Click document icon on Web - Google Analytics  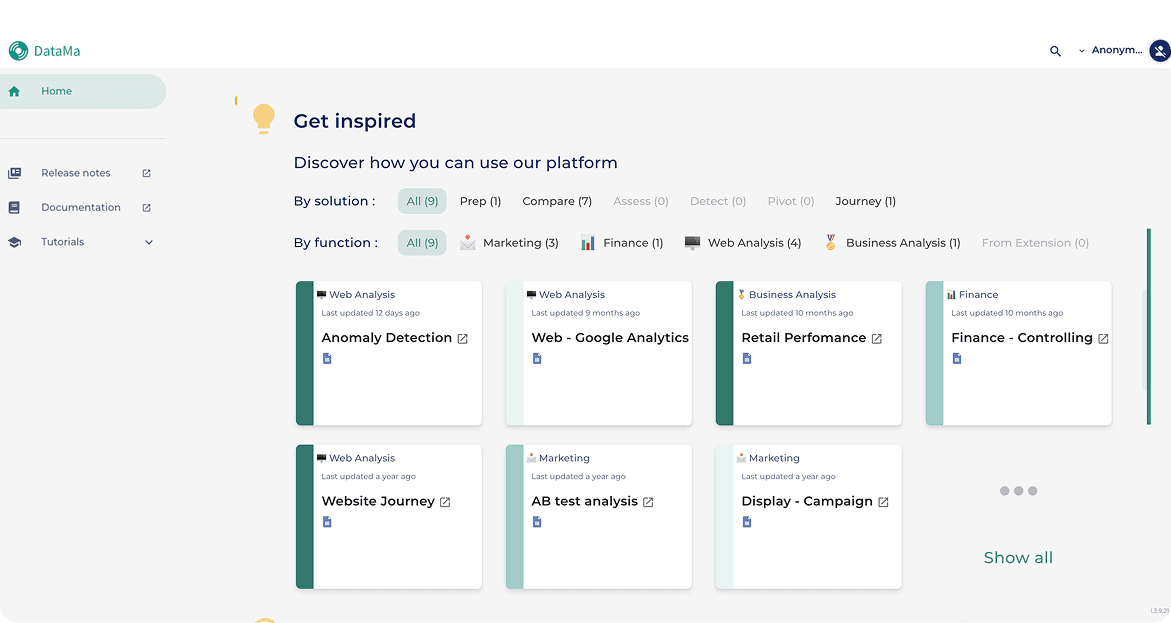pyautogui.click(x=537, y=359)
